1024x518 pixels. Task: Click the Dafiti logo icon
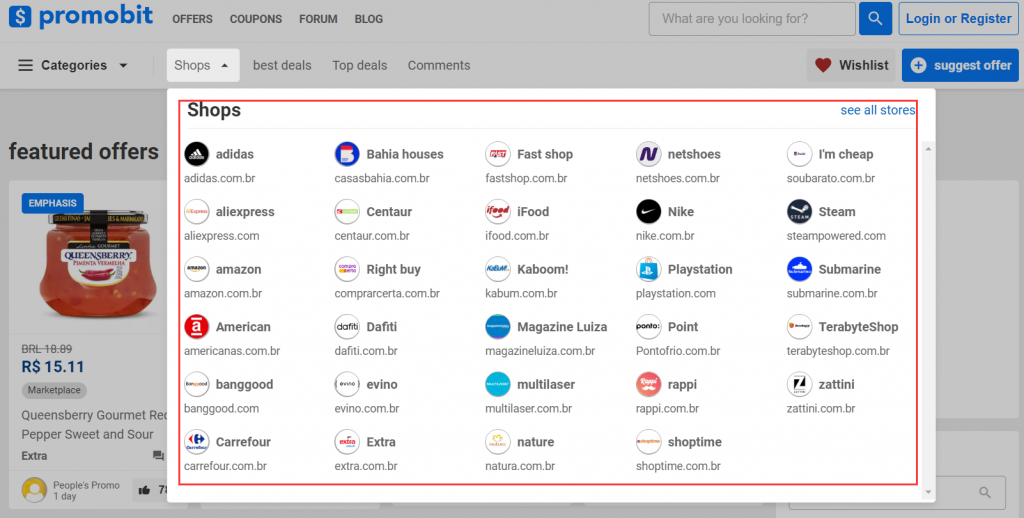click(x=347, y=327)
